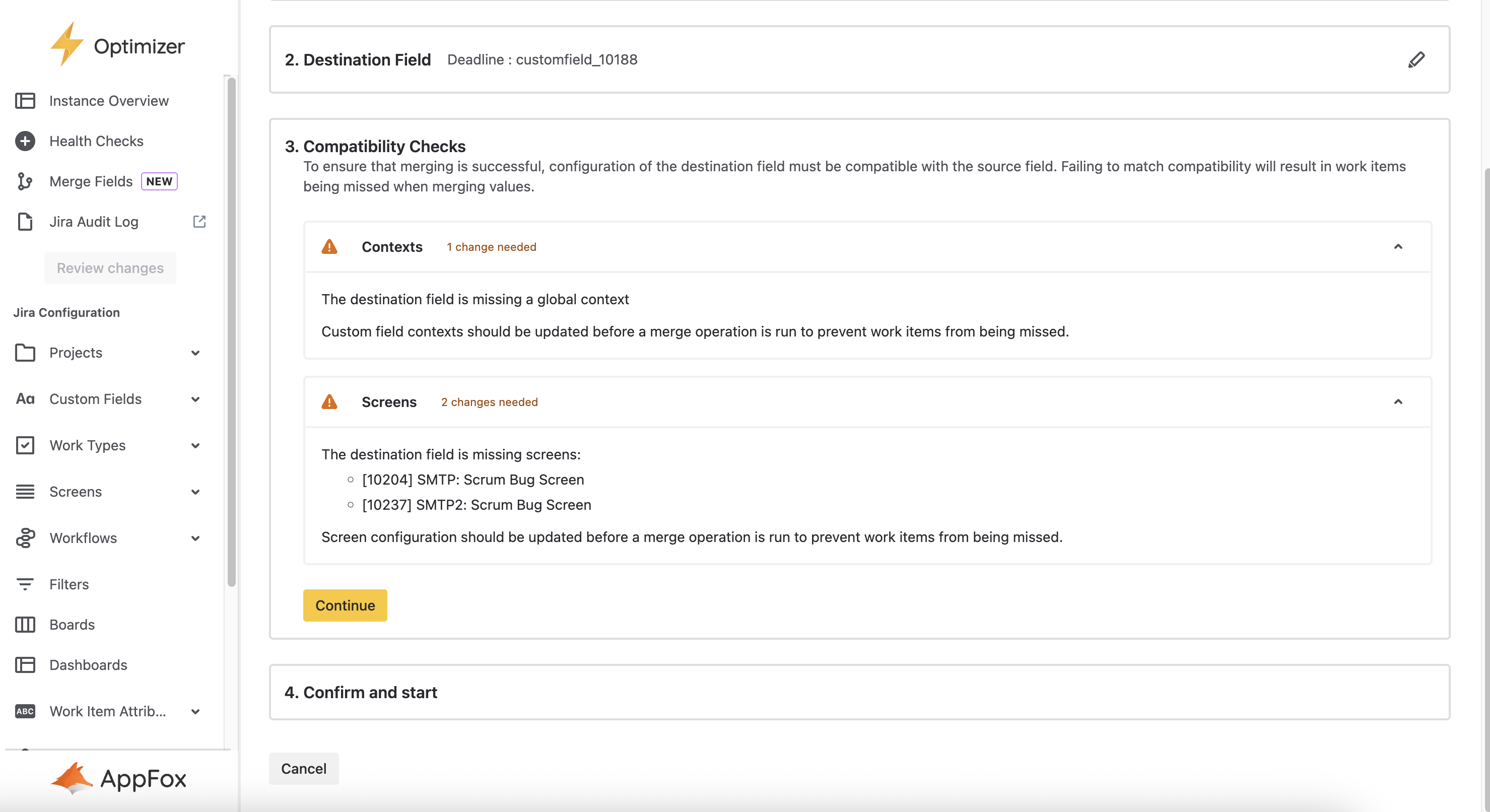Click the Instance Overview sidebar icon
The height and width of the screenshot is (812, 1490).
[x=25, y=101]
